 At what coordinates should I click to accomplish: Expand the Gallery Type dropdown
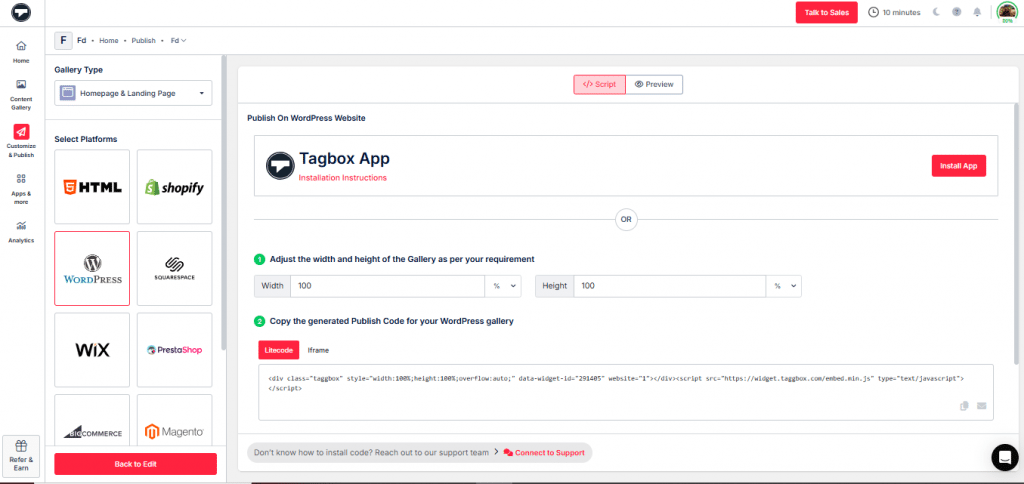[133, 93]
